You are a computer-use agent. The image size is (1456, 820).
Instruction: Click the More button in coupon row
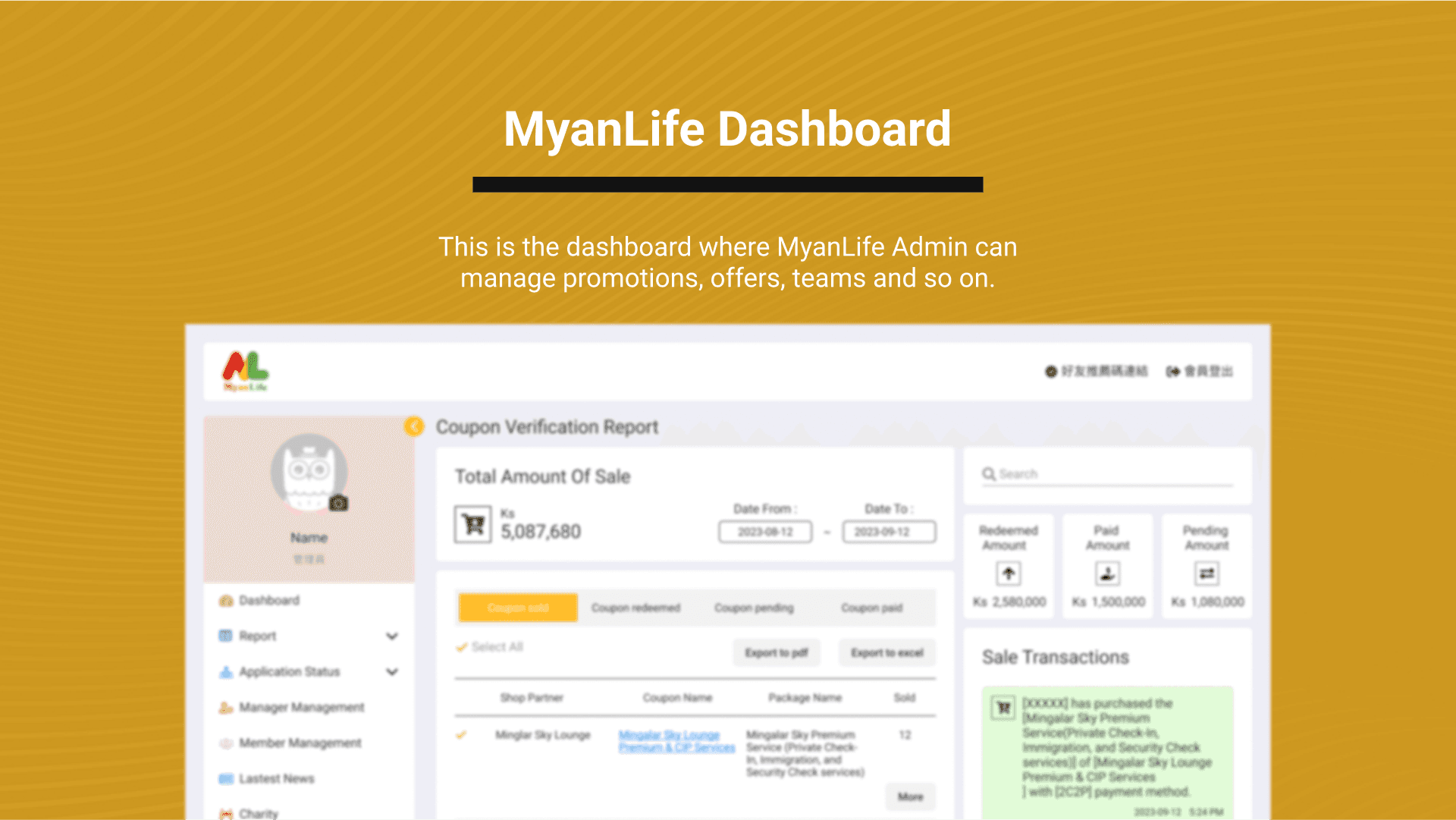click(x=911, y=796)
